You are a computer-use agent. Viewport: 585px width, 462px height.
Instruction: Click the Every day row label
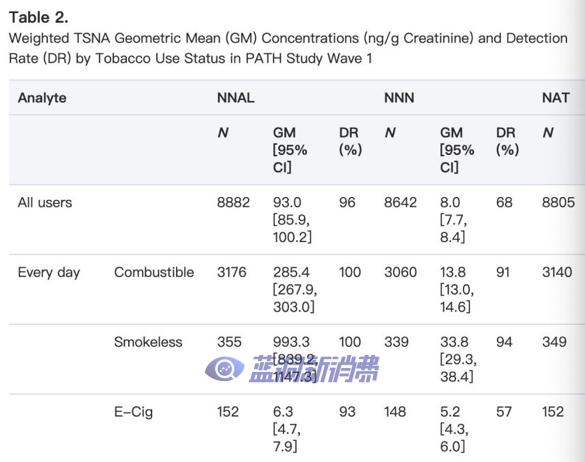click(49, 272)
